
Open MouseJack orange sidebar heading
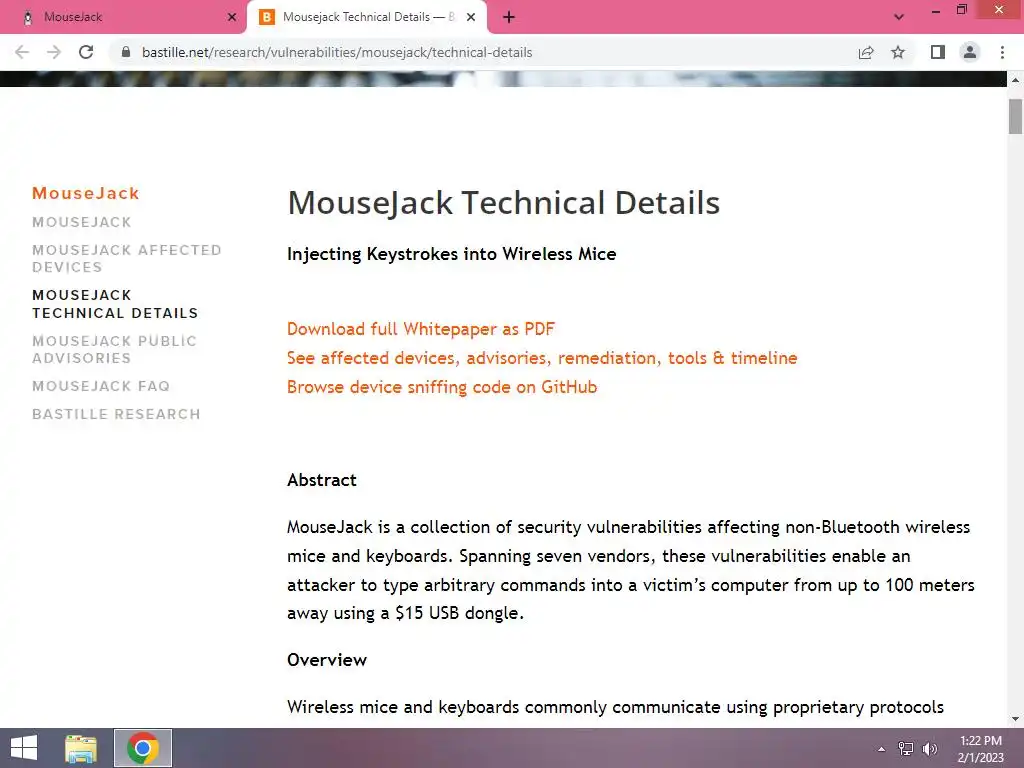click(86, 193)
